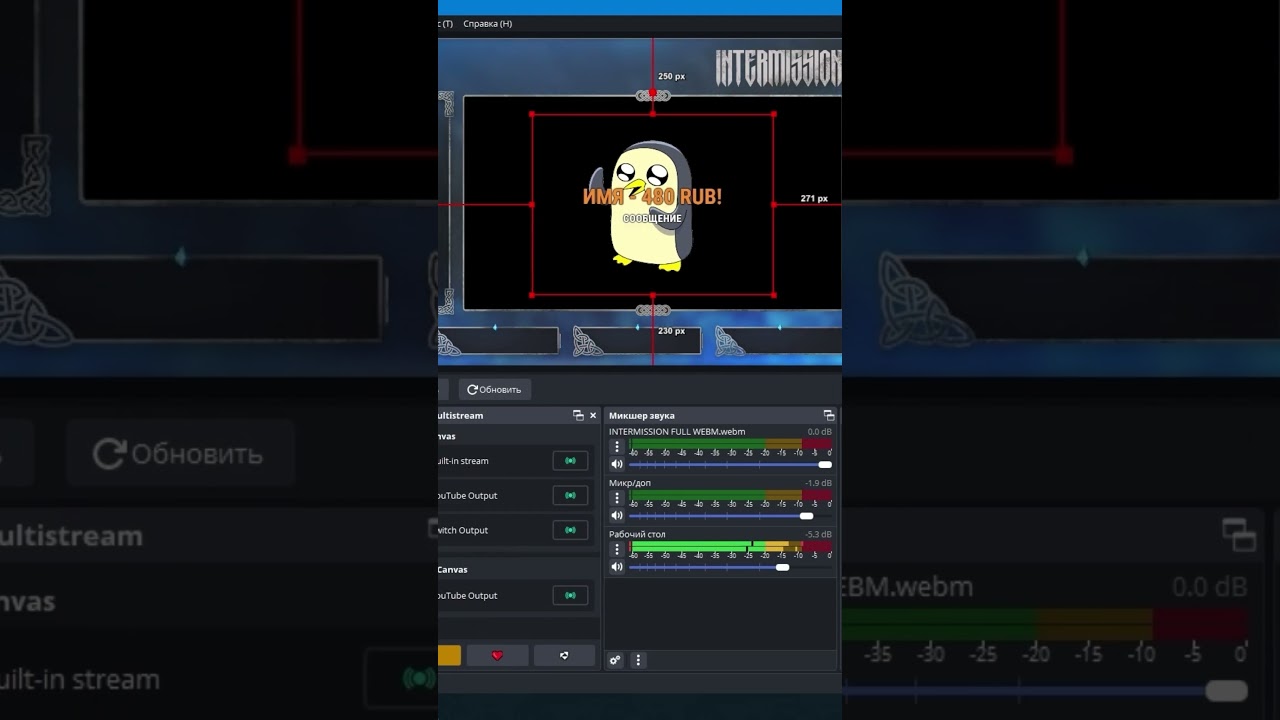
Task: Mute the INTERMISSION FULL WEBM.webm track
Action: pyautogui.click(x=617, y=464)
